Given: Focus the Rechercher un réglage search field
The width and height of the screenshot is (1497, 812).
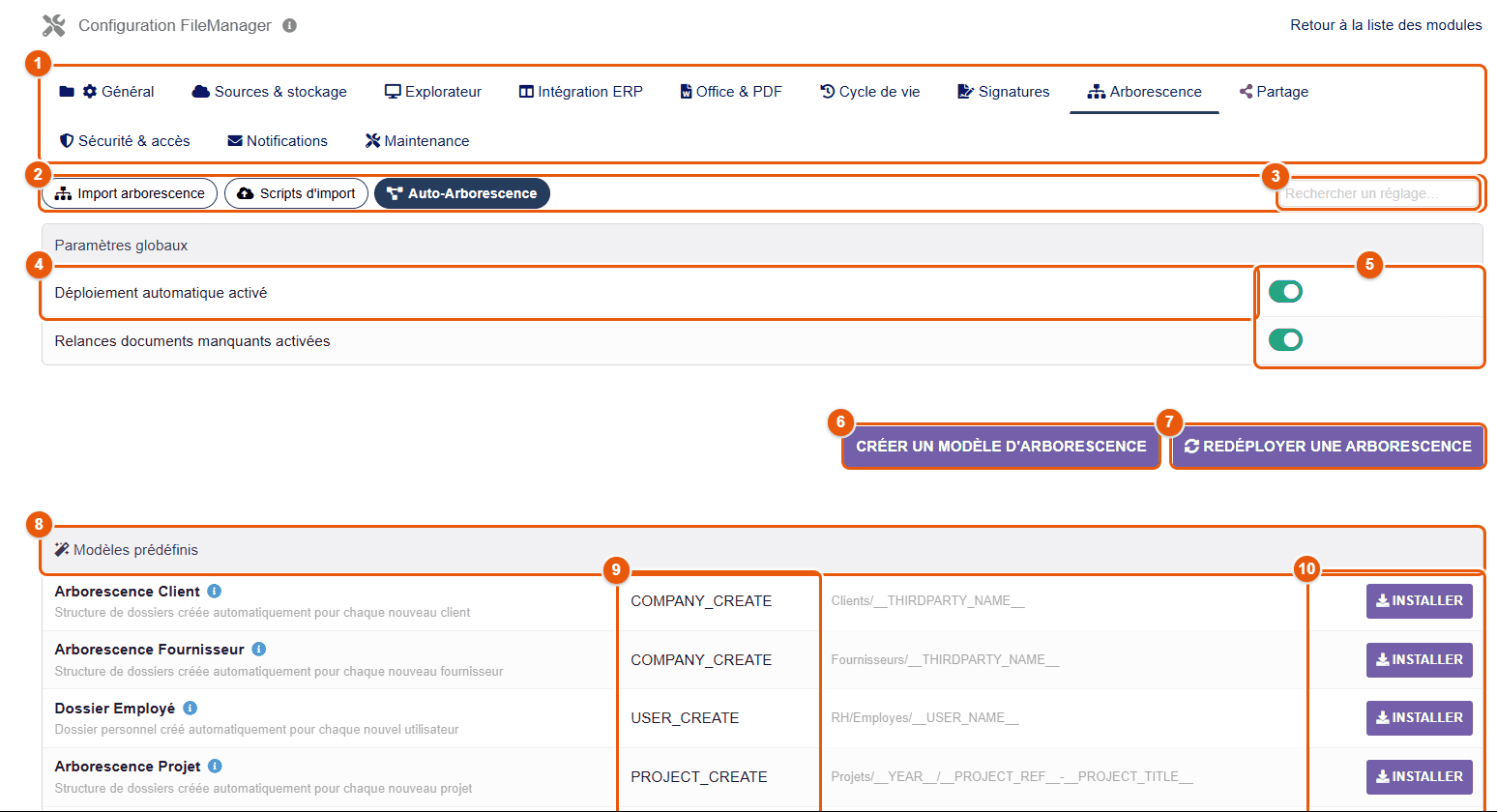Looking at the screenshot, I should pos(1377,193).
